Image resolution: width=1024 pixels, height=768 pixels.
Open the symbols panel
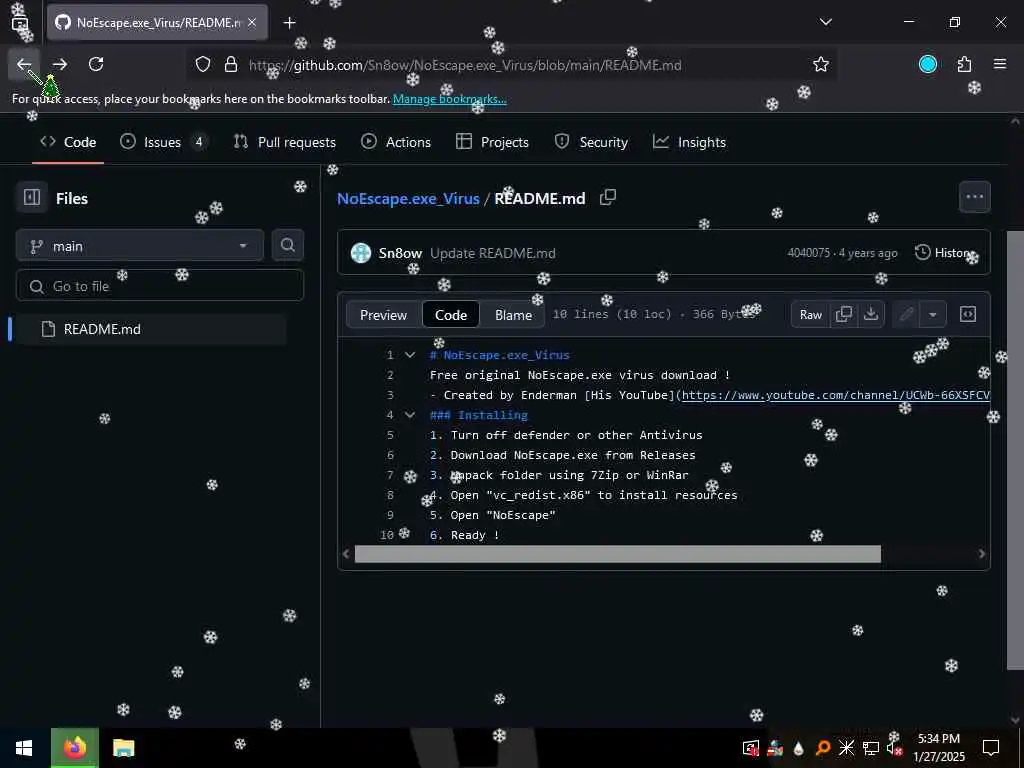[x=968, y=314]
